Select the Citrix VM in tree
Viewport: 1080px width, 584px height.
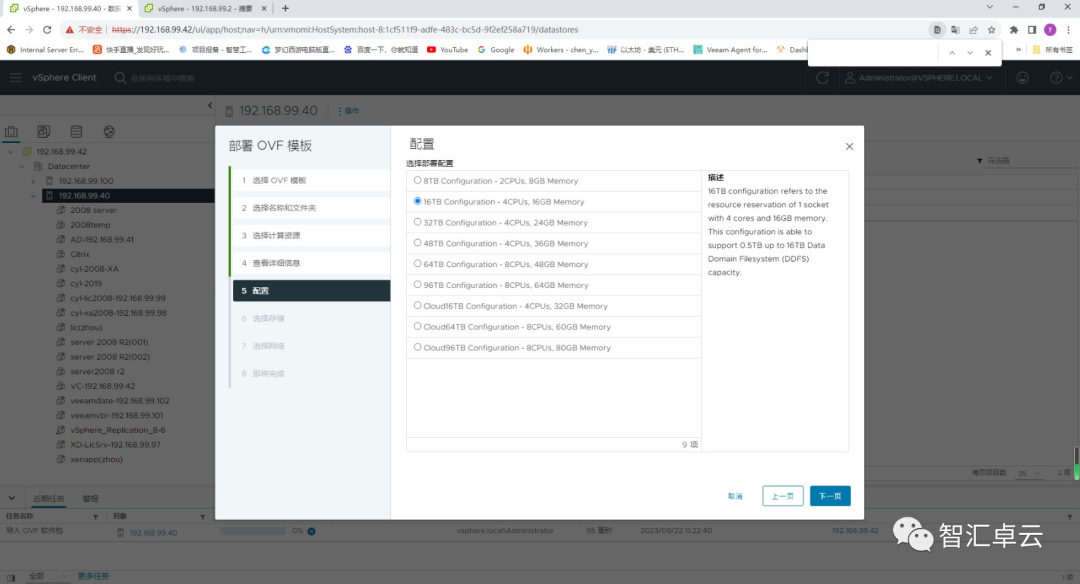(80, 254)
